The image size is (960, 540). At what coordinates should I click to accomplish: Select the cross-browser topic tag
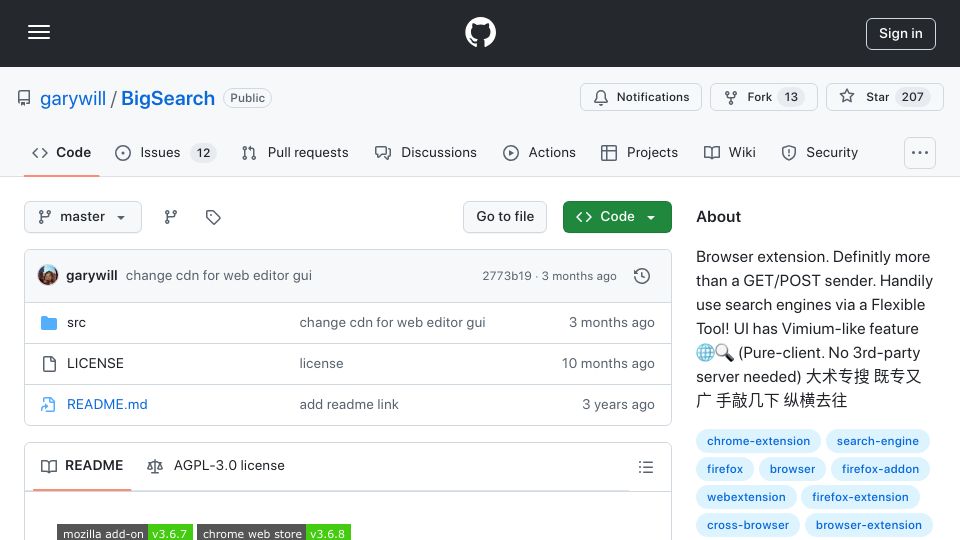(748, 526)
